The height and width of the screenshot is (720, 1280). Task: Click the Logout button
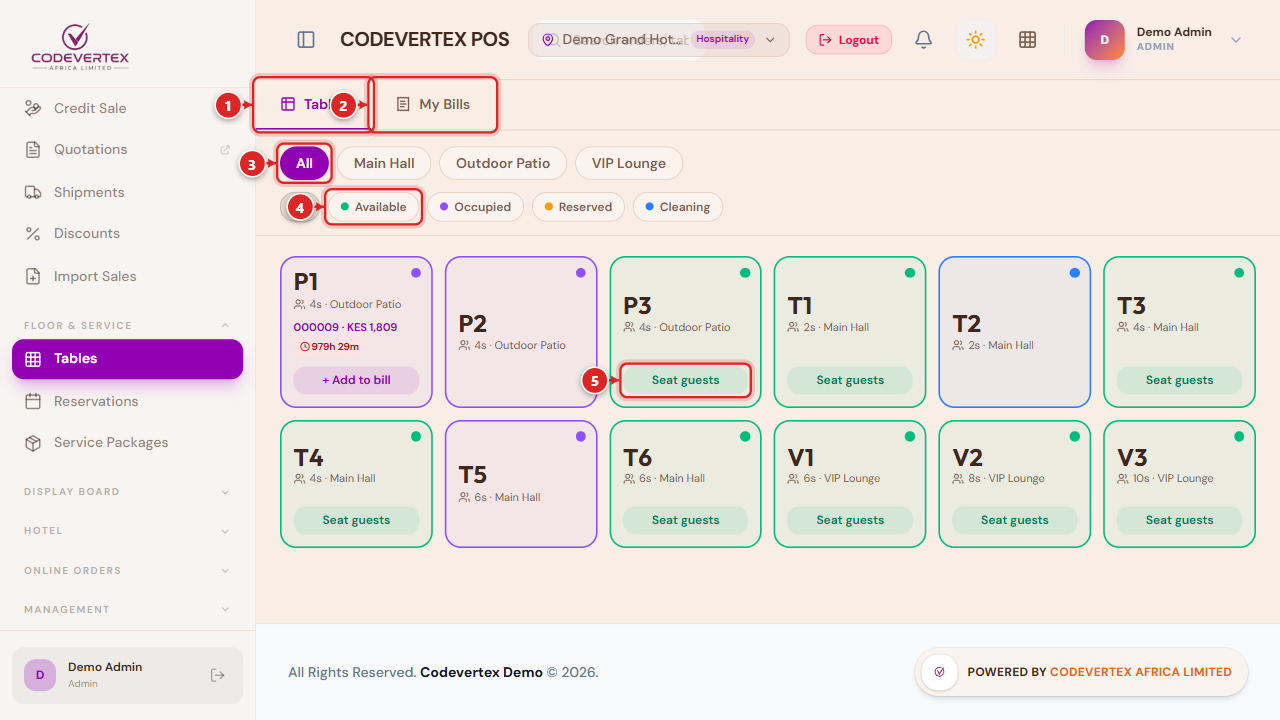[849, 40]
